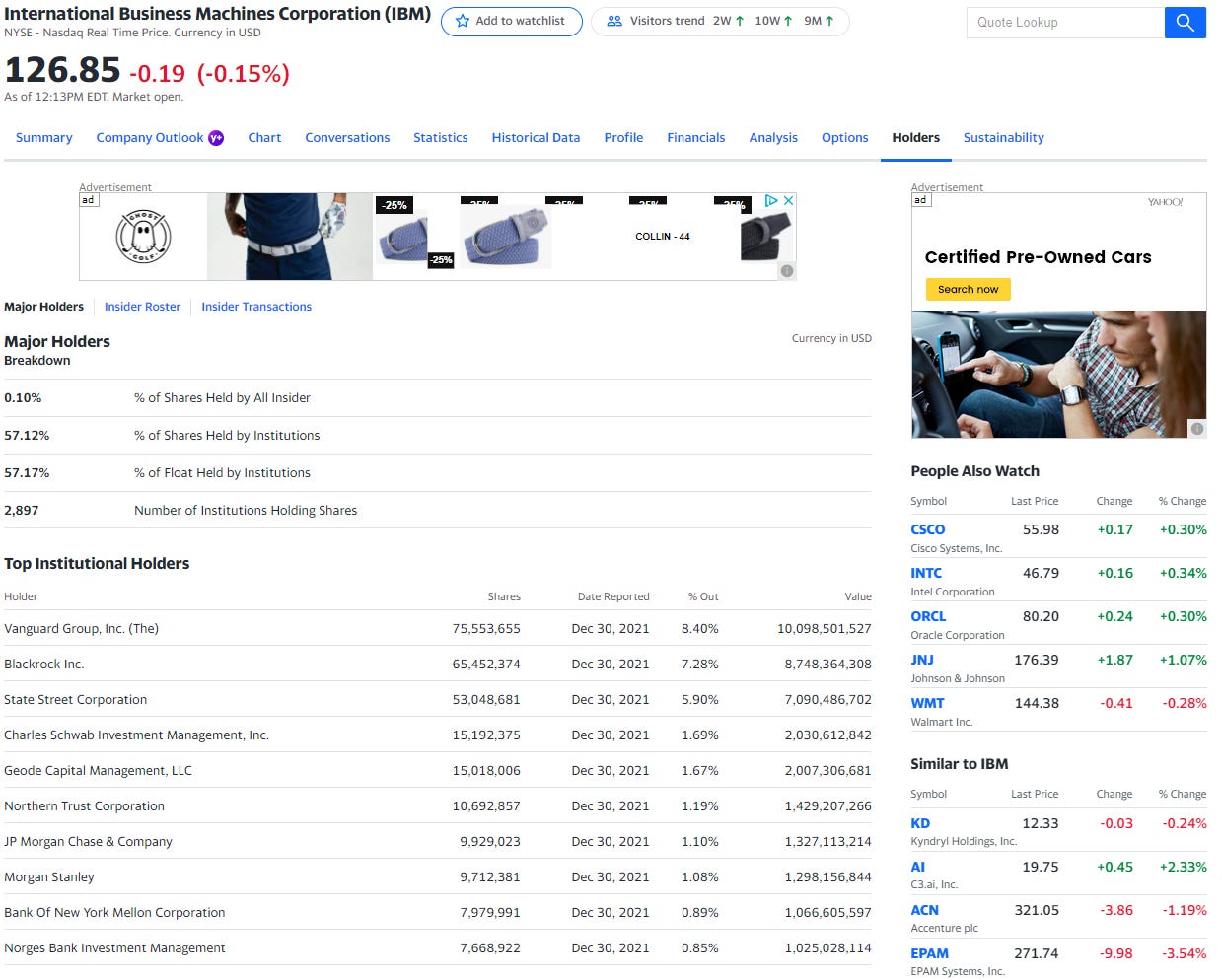Open the Sustainability tab

(x=1003, y=138)
